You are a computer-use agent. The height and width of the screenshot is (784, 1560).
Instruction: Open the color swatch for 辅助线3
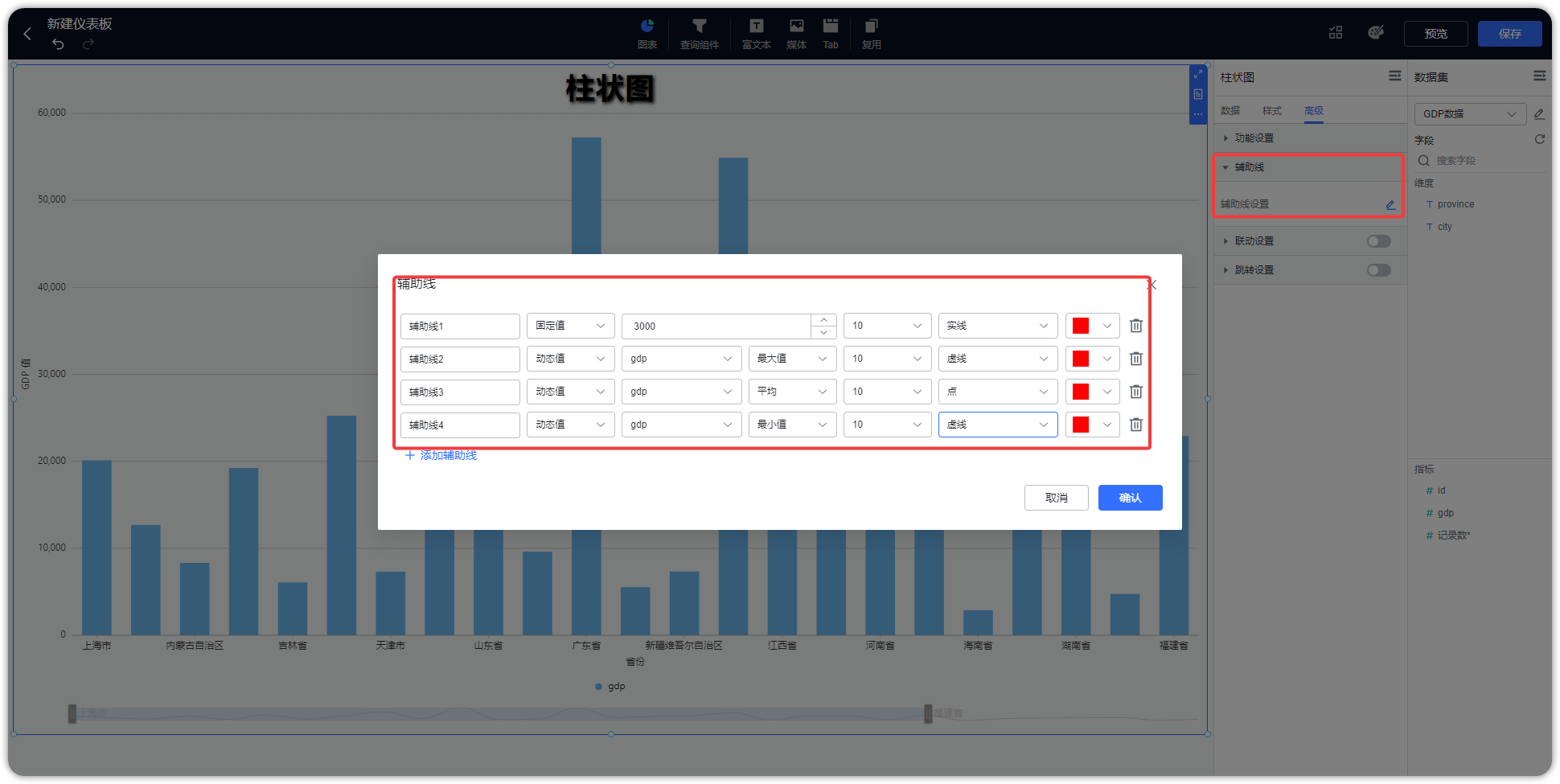1093,392
